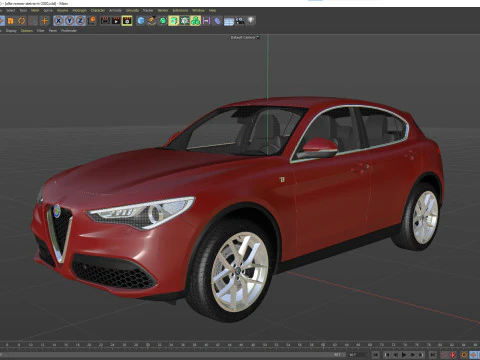
Task: Open the MoGraph menu
Action: (x=79, y=10)
